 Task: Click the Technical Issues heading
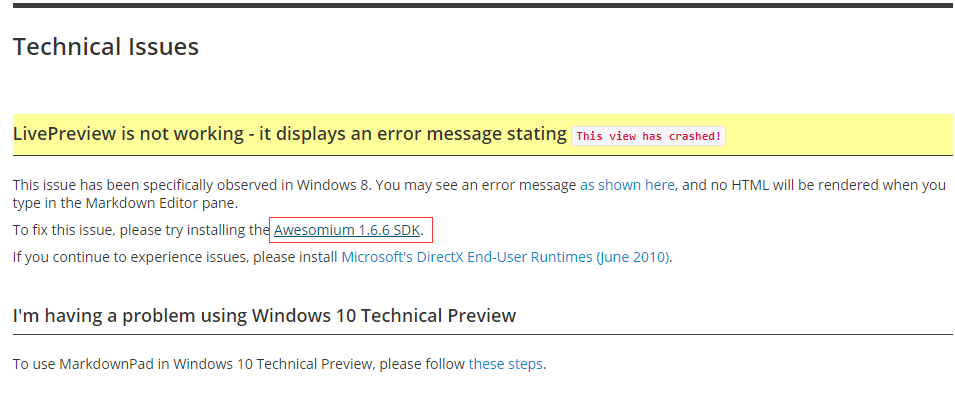pos(106,46)
